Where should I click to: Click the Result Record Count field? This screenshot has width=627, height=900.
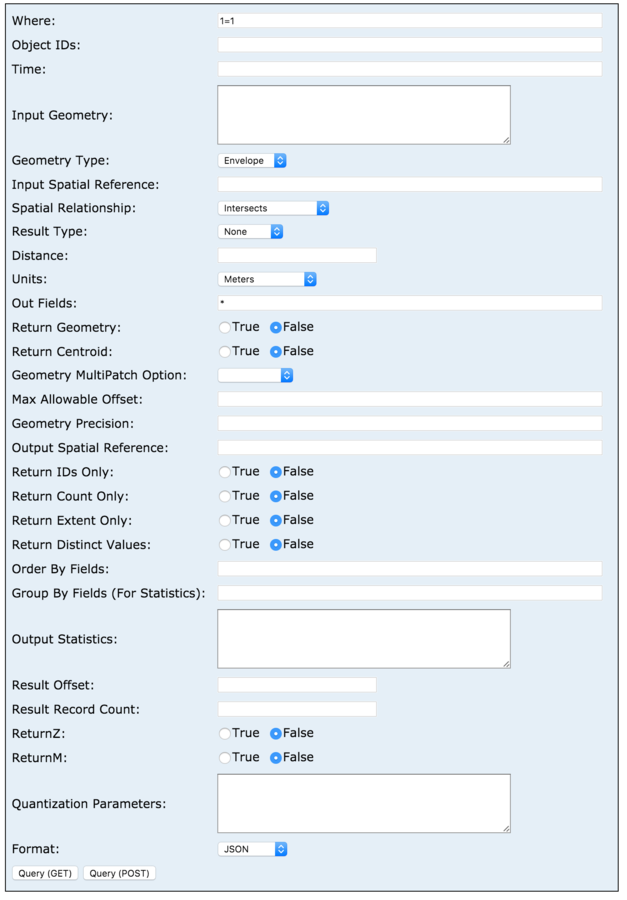(297, 709)
